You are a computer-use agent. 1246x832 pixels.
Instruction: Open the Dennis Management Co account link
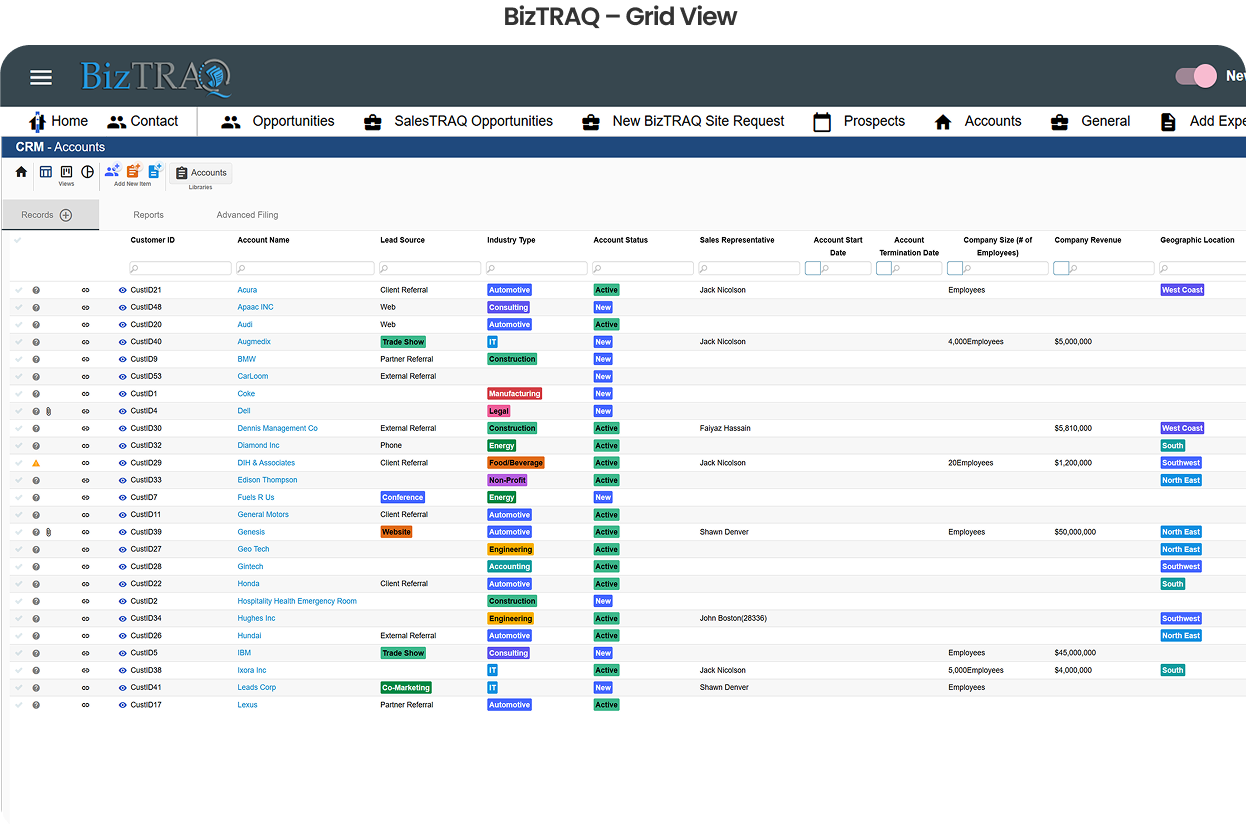277,429
